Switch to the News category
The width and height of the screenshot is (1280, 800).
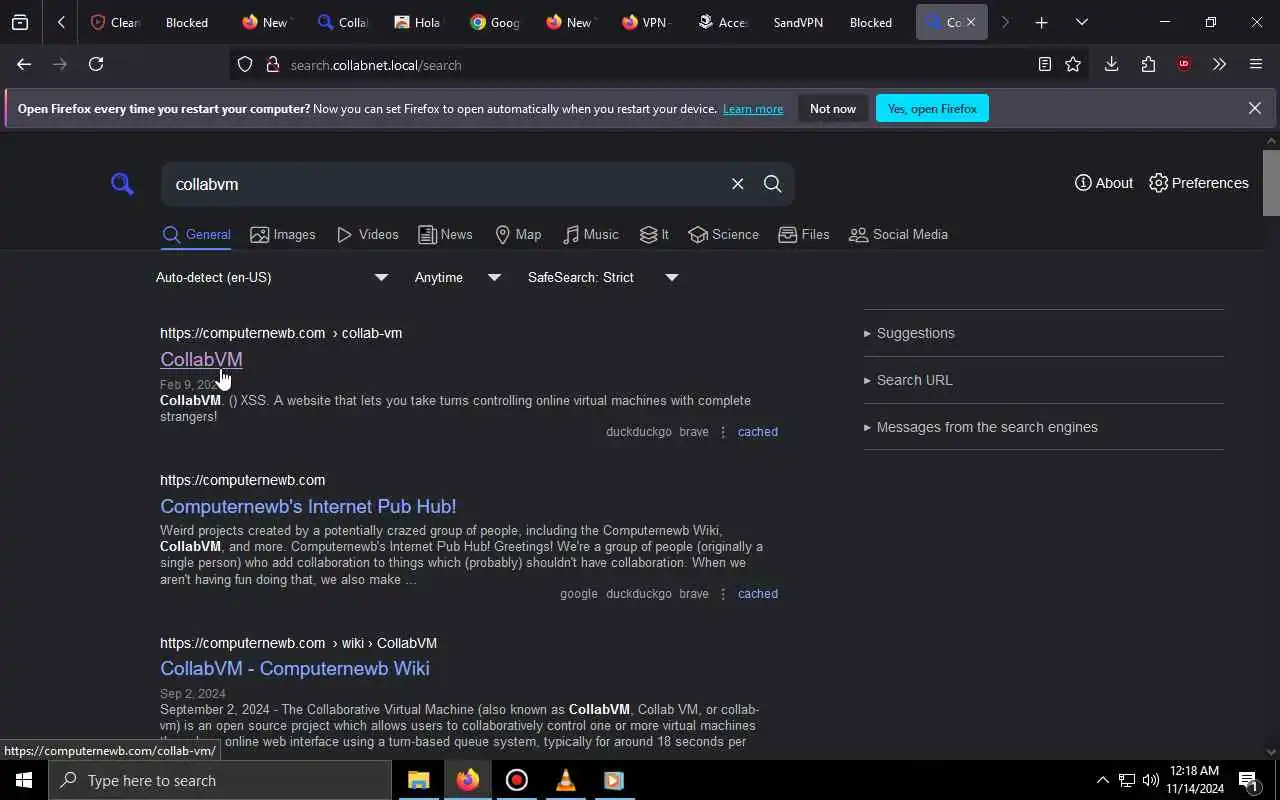coord(445,234)
